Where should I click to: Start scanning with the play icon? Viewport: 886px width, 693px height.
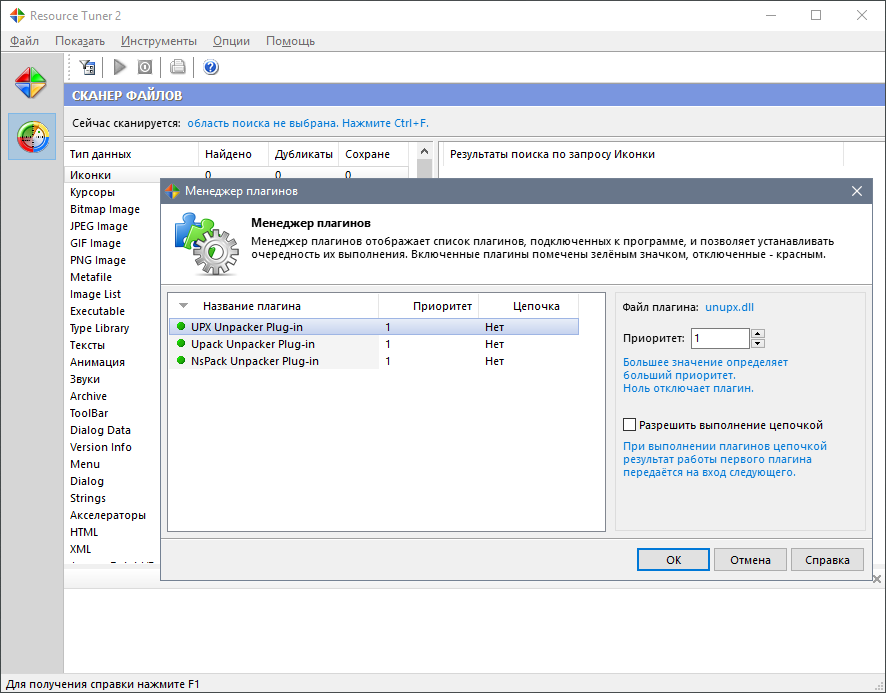120,67
